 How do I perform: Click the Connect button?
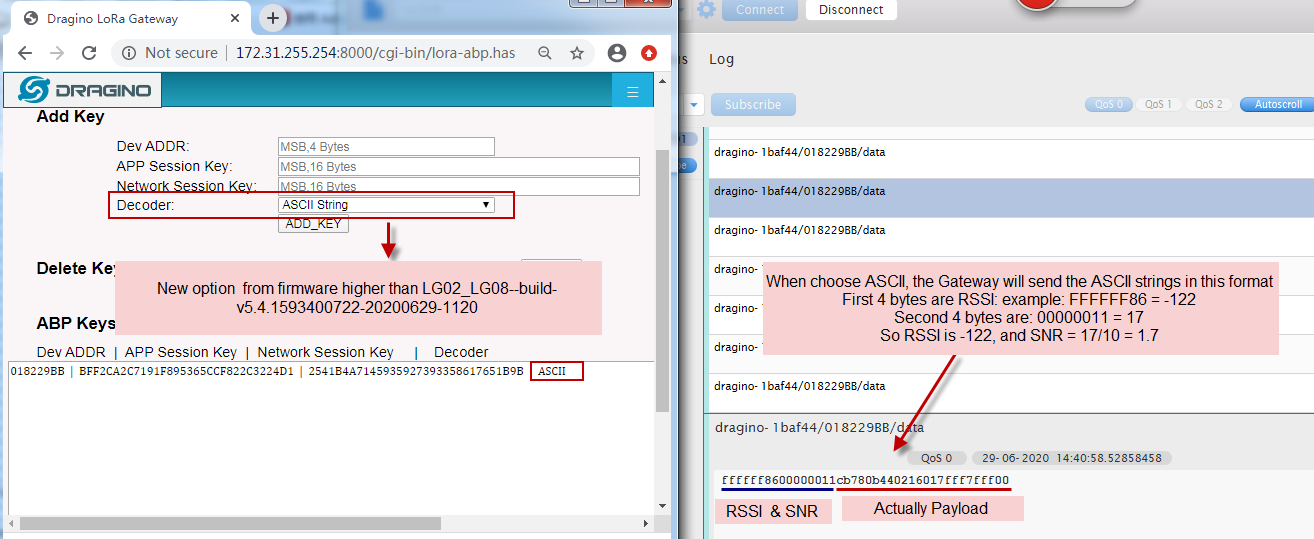tap(760, 10)
